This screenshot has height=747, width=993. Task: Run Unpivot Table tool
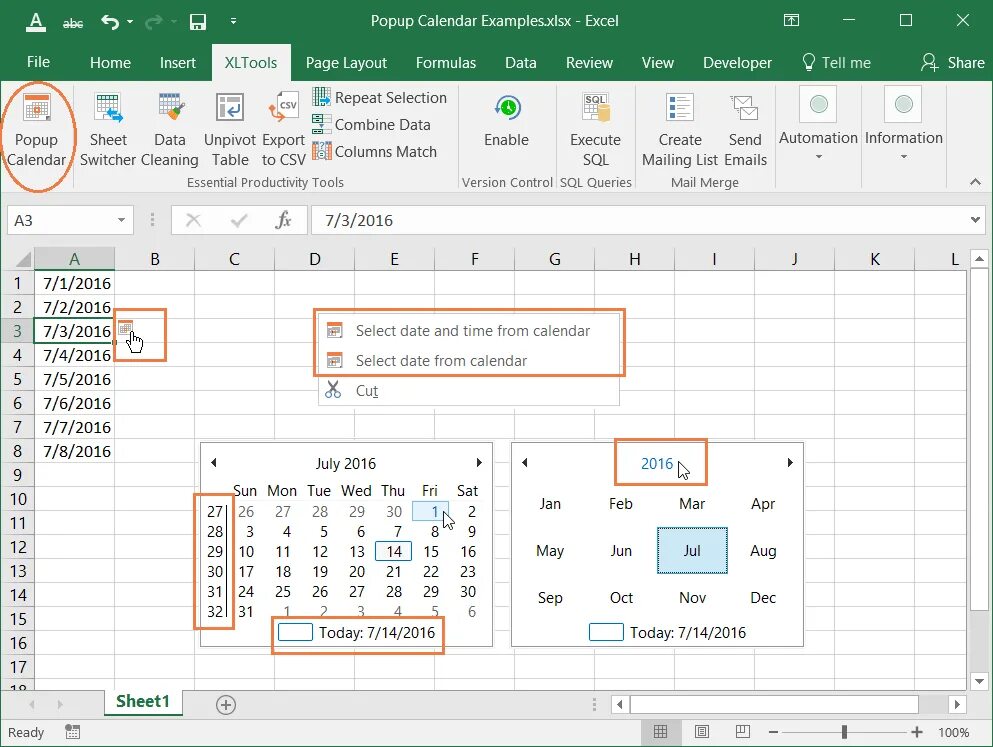tap(230, 130)
